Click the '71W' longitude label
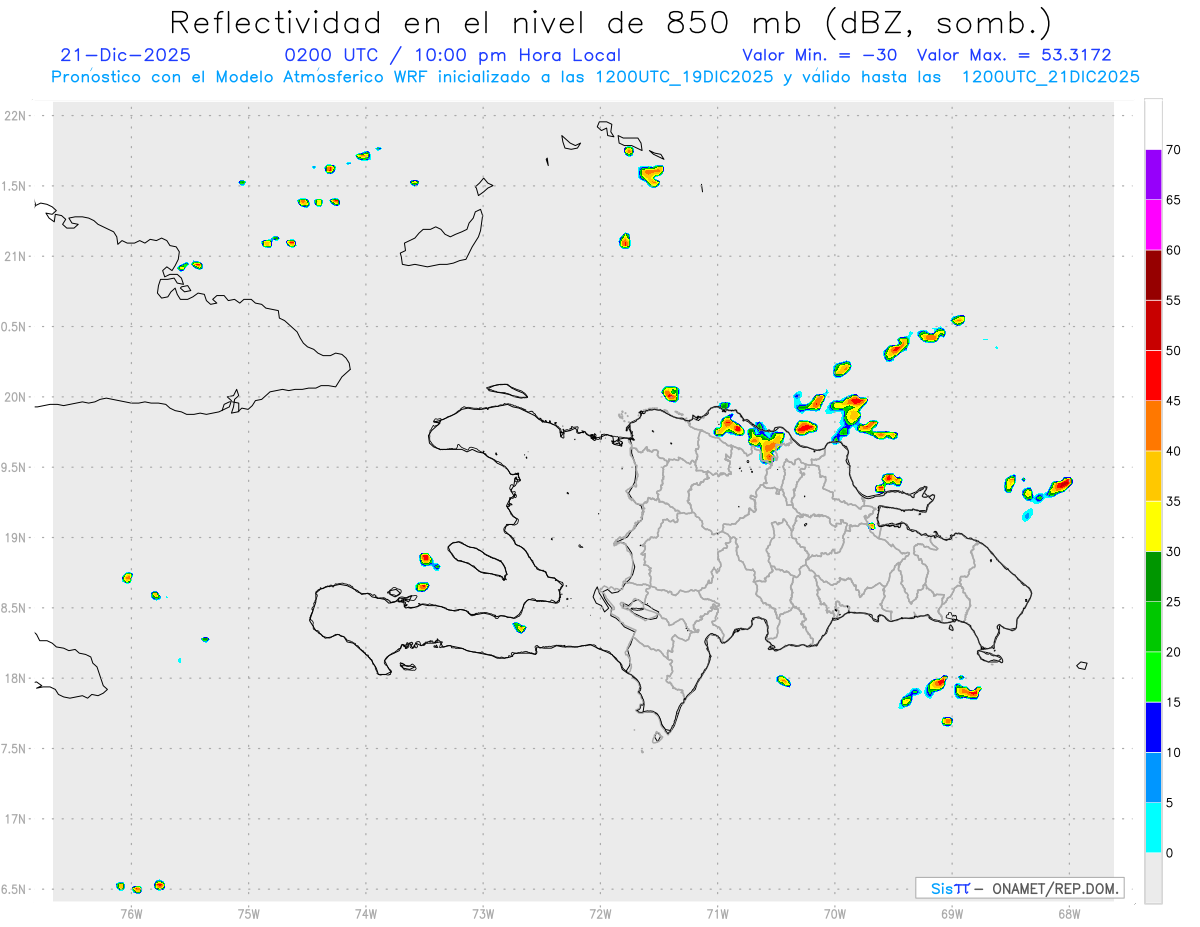The height and width of the screenshot is (927, 1200). point(717,913)
